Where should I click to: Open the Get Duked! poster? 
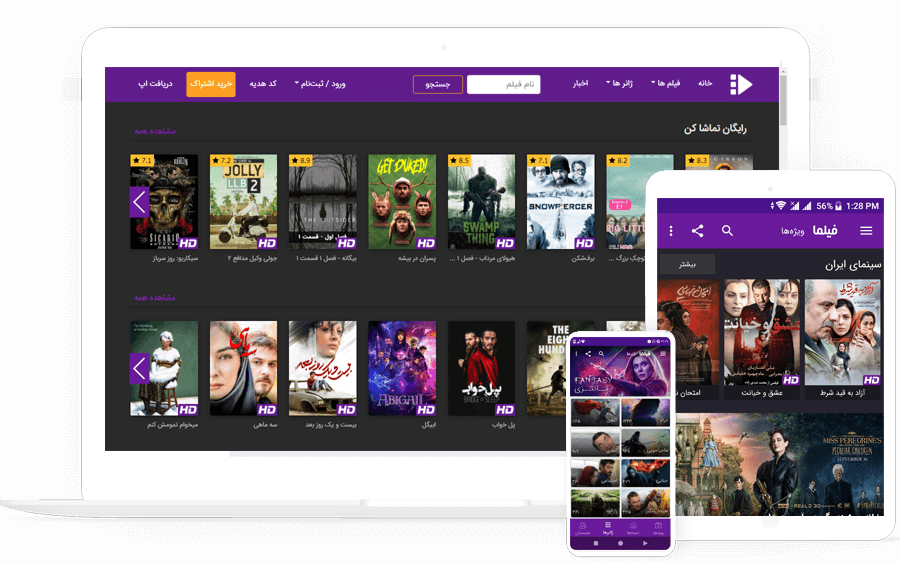click(x=402, y=201)
